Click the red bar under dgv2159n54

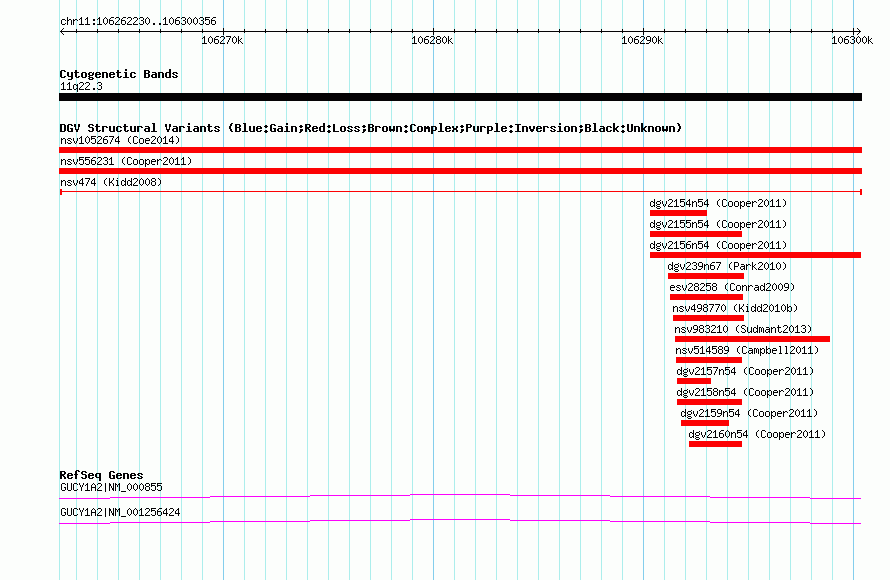pos(705,423)
